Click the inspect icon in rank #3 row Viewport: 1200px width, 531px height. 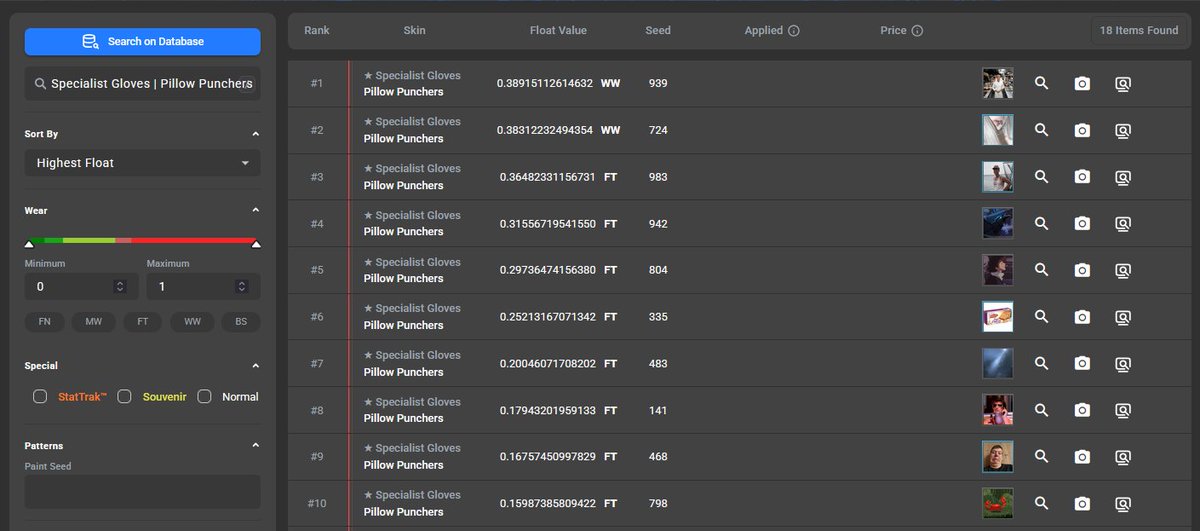(1123, 177)
